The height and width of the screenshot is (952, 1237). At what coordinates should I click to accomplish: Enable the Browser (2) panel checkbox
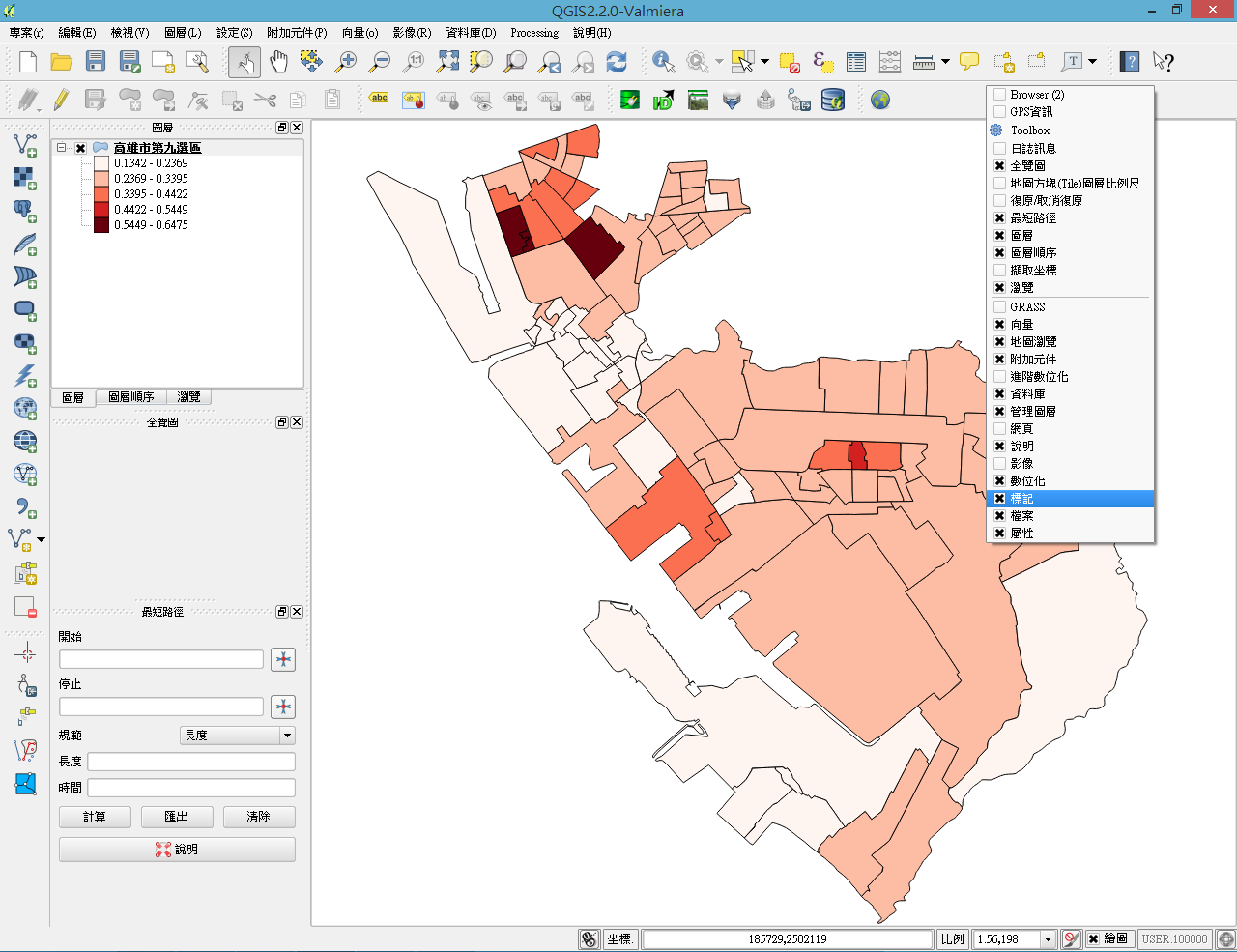[x=999, y=95]
